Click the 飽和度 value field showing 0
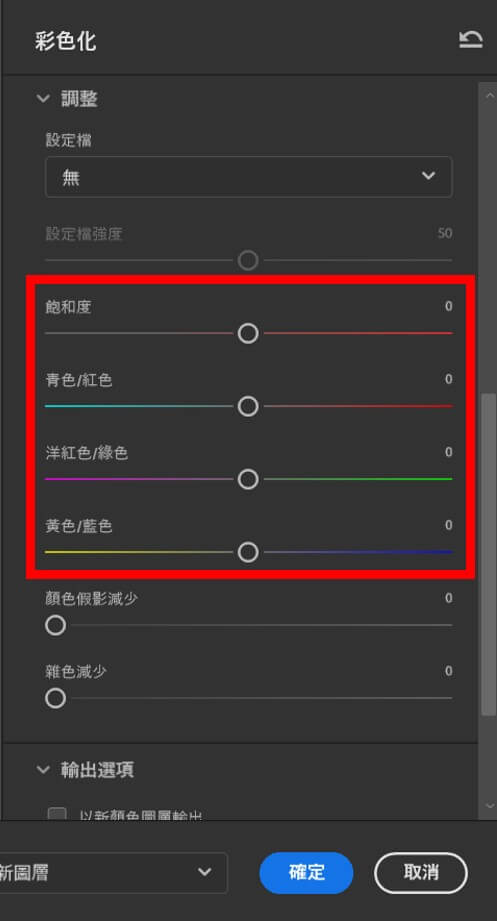The image size is (497, 921). coord(448,306)
